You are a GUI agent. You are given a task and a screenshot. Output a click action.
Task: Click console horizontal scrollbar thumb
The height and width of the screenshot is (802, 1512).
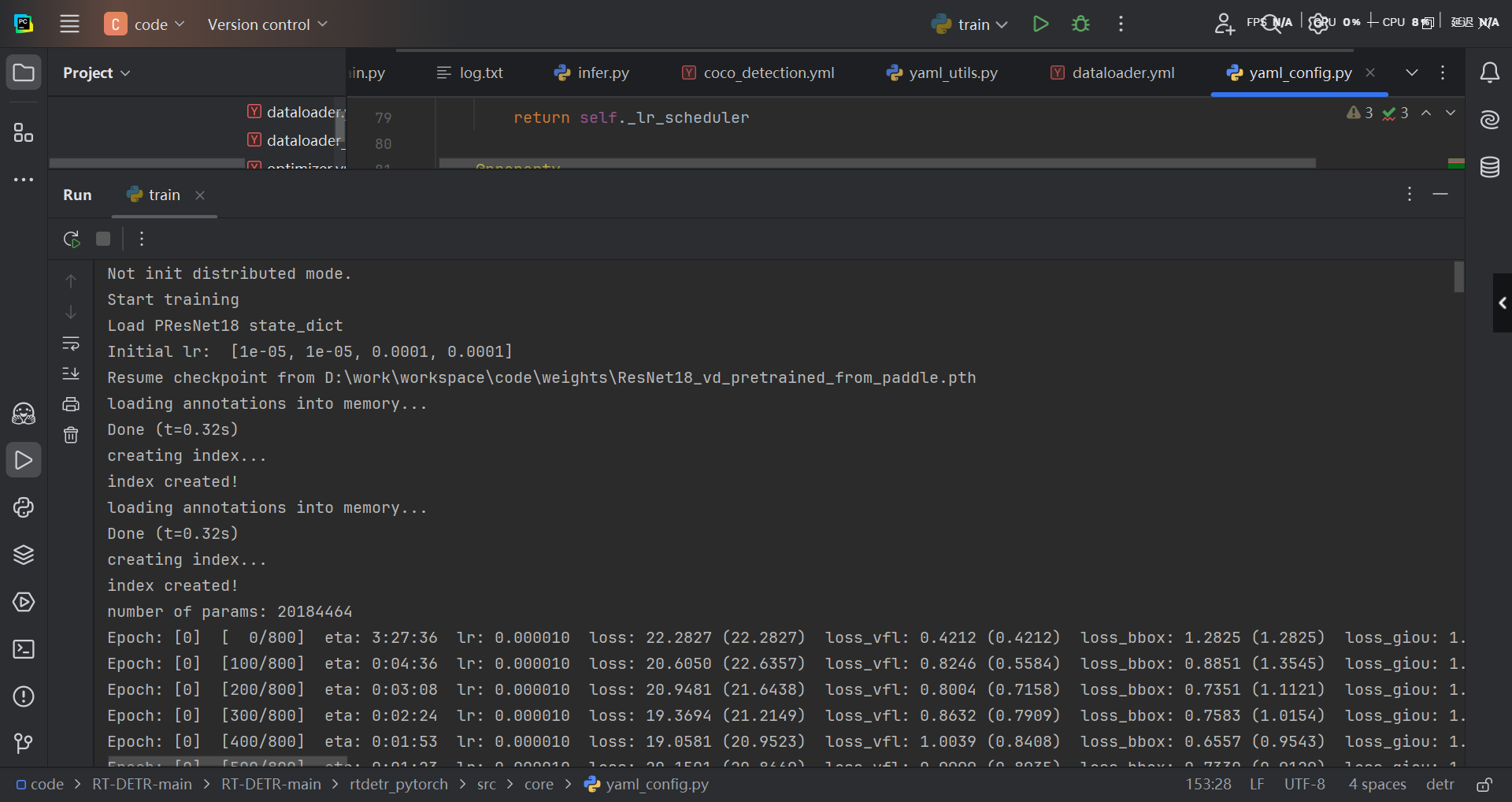[x=228, y=763]
